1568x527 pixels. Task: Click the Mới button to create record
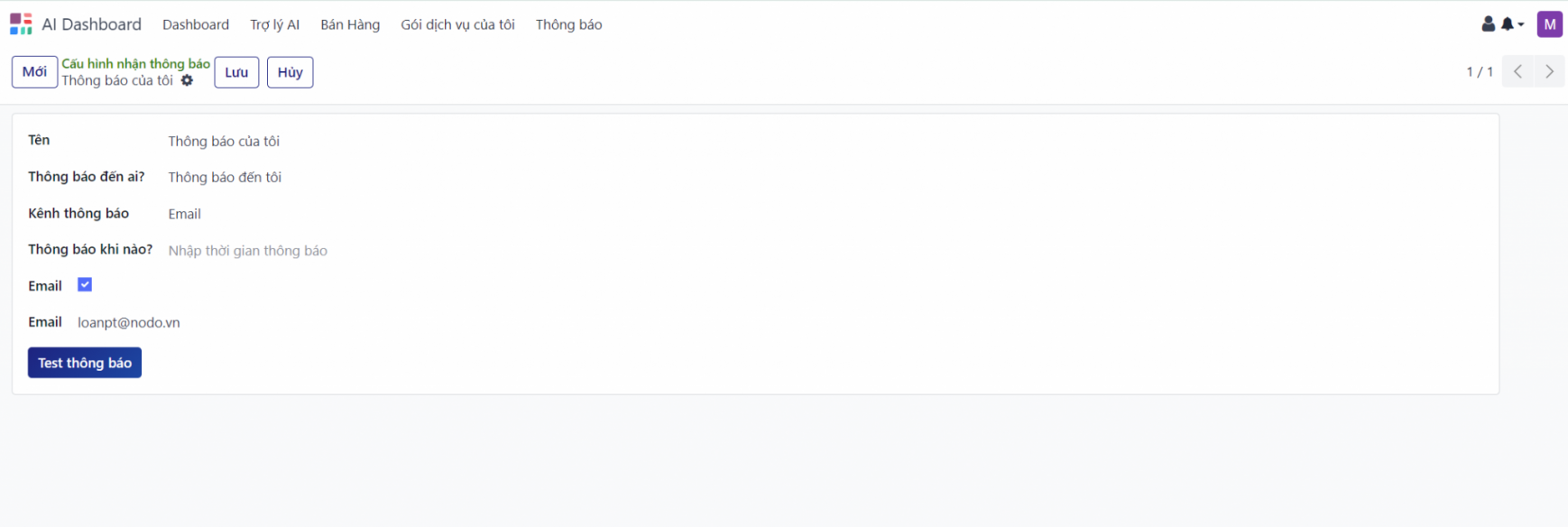[34, 72]
